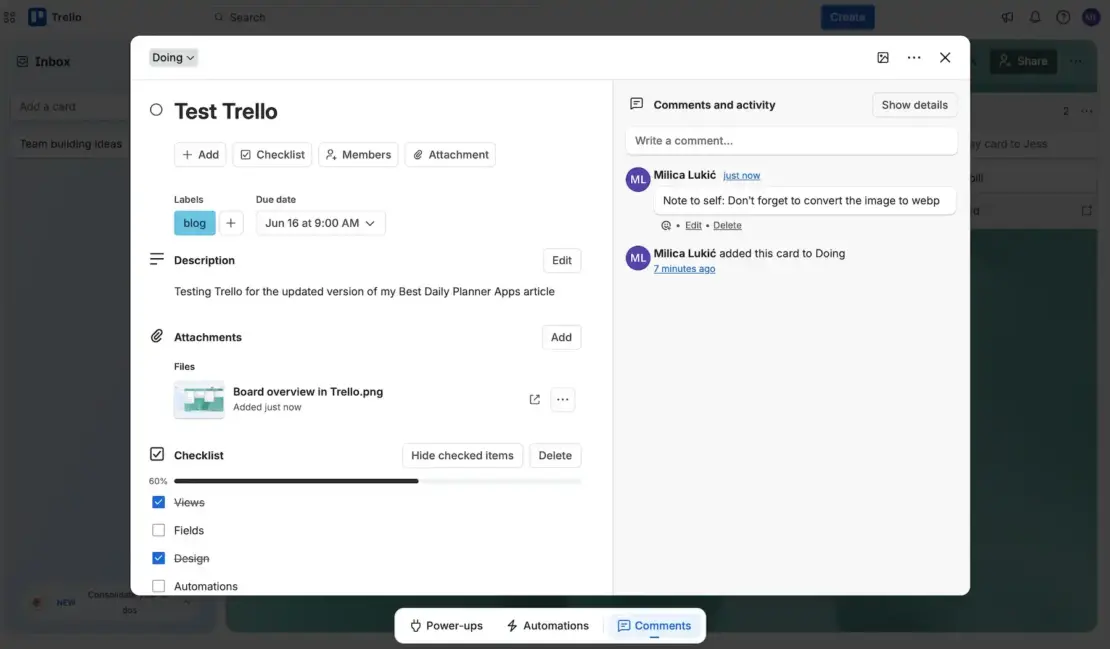Add a new attachment in Attachments section
The height and width of the screenshot is (649, 1110).
561,337
